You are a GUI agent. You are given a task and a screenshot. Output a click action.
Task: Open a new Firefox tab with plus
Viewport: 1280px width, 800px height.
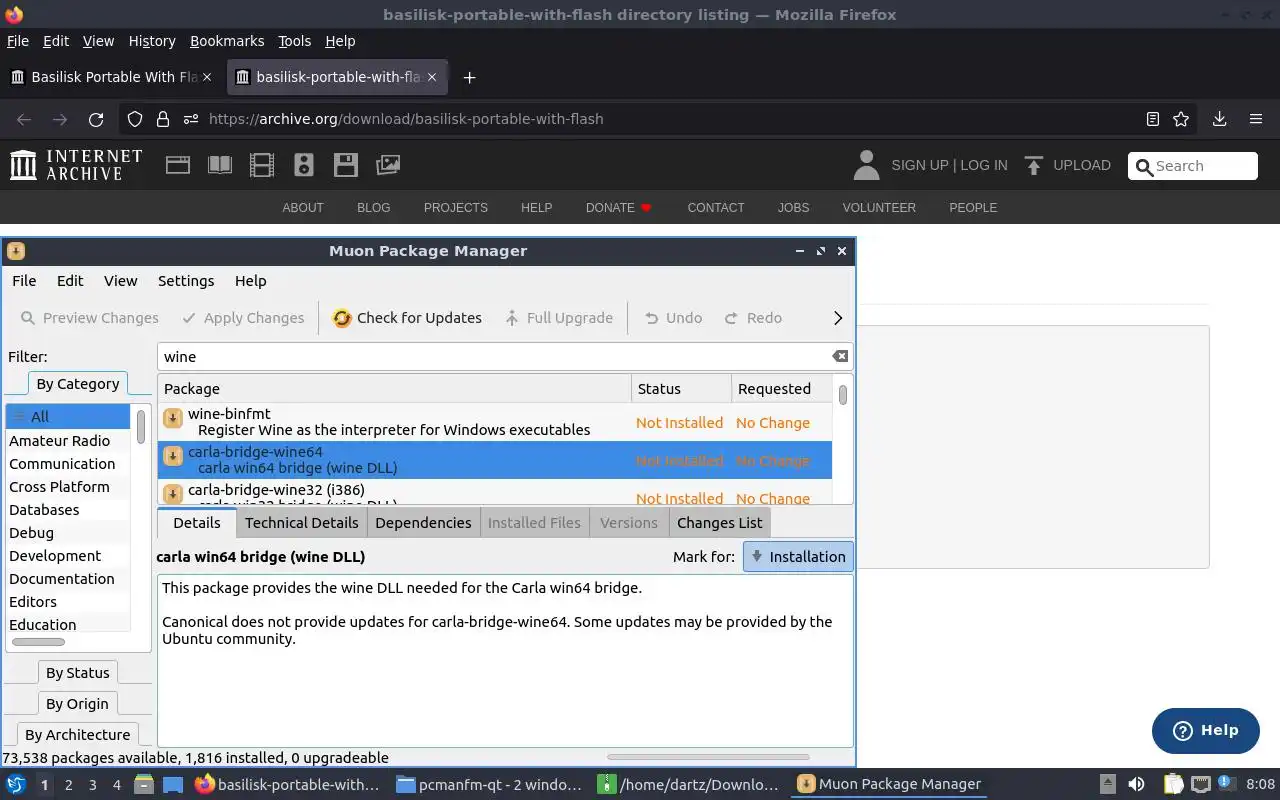(x=469, y=77)
